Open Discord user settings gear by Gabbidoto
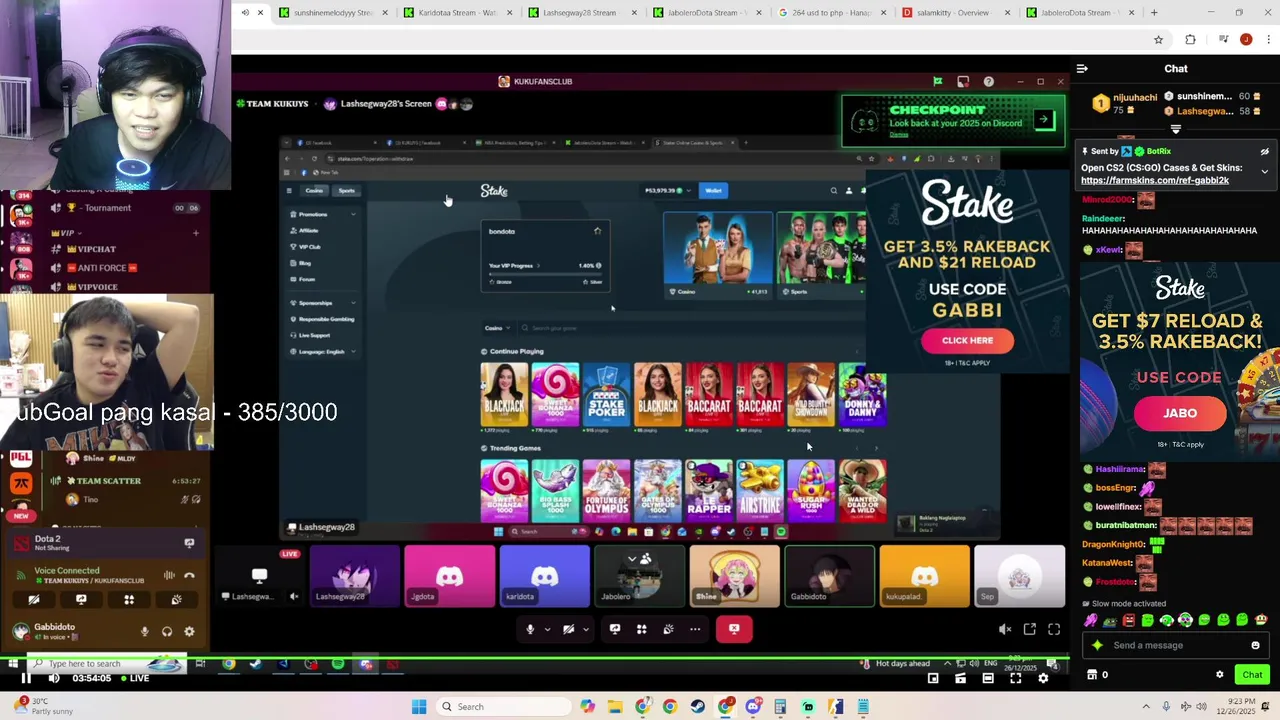This screenshot has width=1280, height=720. (189, 631)
